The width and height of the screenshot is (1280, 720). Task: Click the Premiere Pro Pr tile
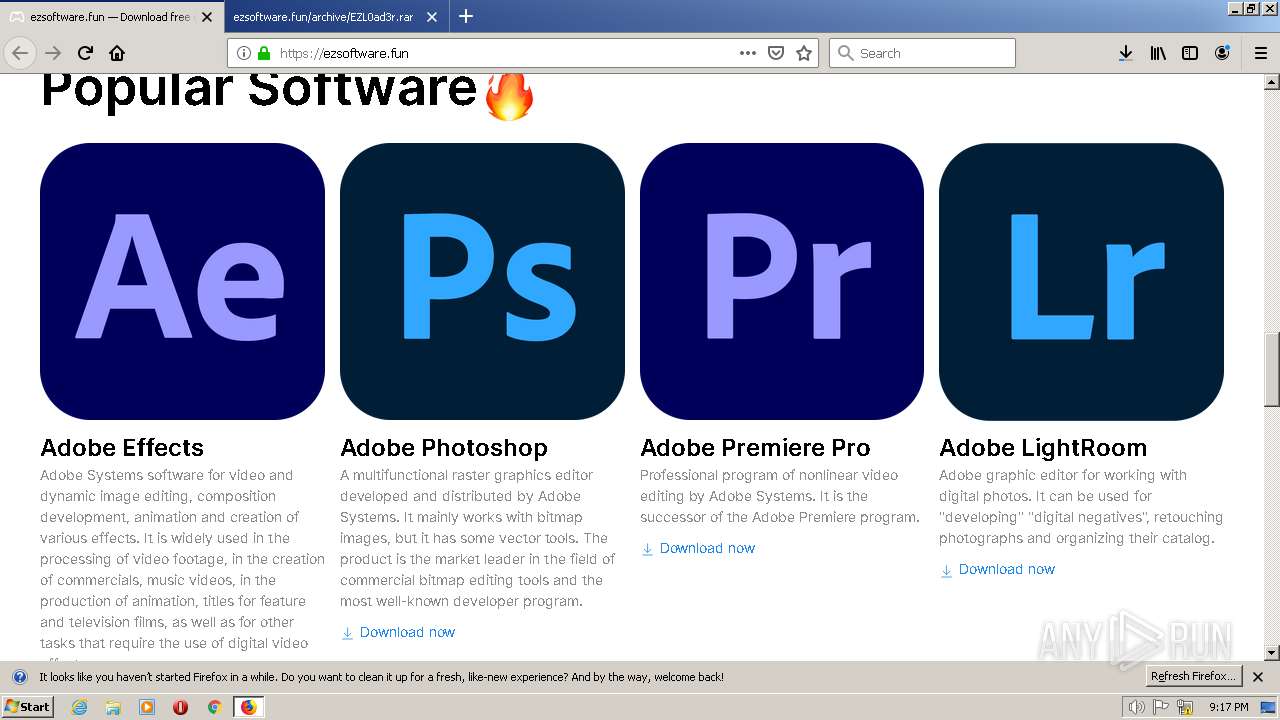click(782, 281)
